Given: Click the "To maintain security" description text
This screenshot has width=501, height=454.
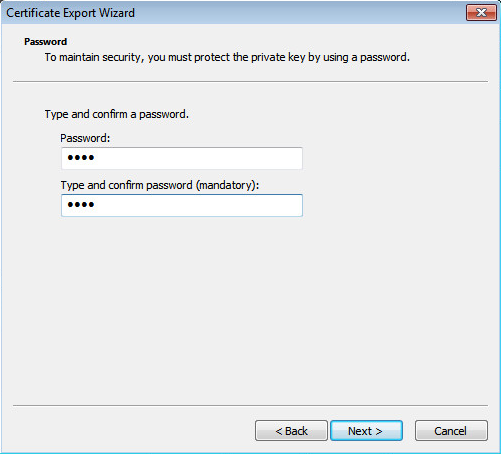Looking at the screenshot, I should [x=227, y=57].
